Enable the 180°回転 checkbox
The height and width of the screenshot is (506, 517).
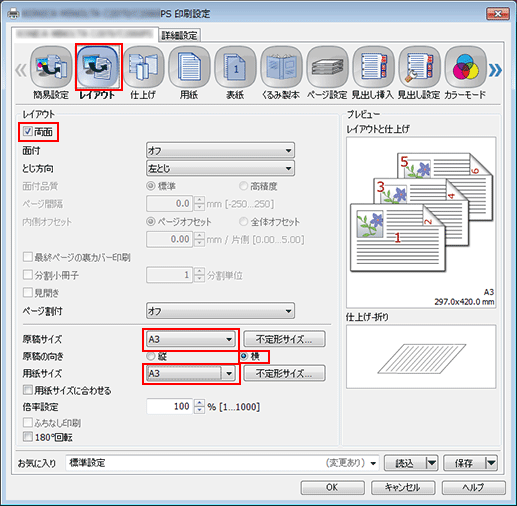pos(28,437)
